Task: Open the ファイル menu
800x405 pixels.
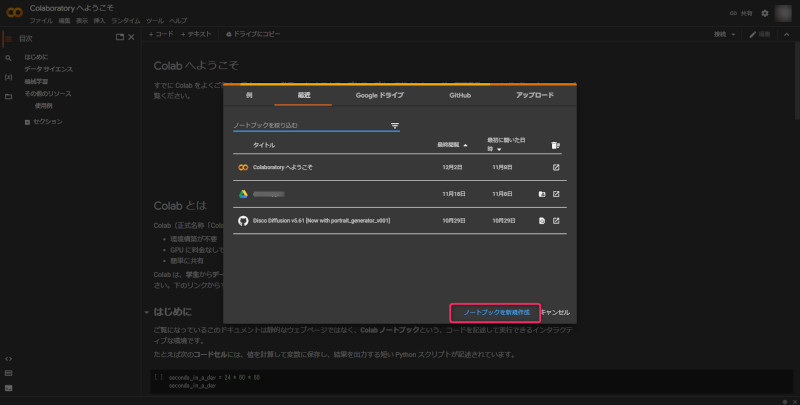Action: [x=41, y=21]
